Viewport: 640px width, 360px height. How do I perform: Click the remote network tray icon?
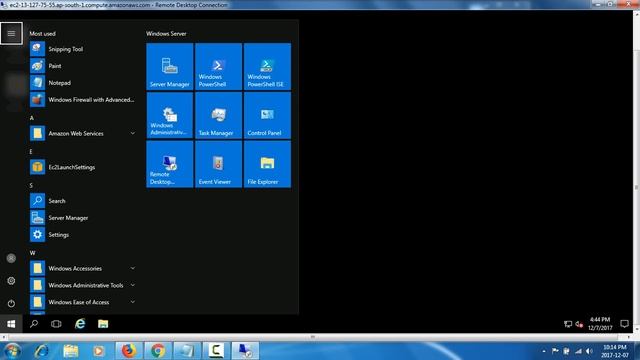(x=568, y=324)
